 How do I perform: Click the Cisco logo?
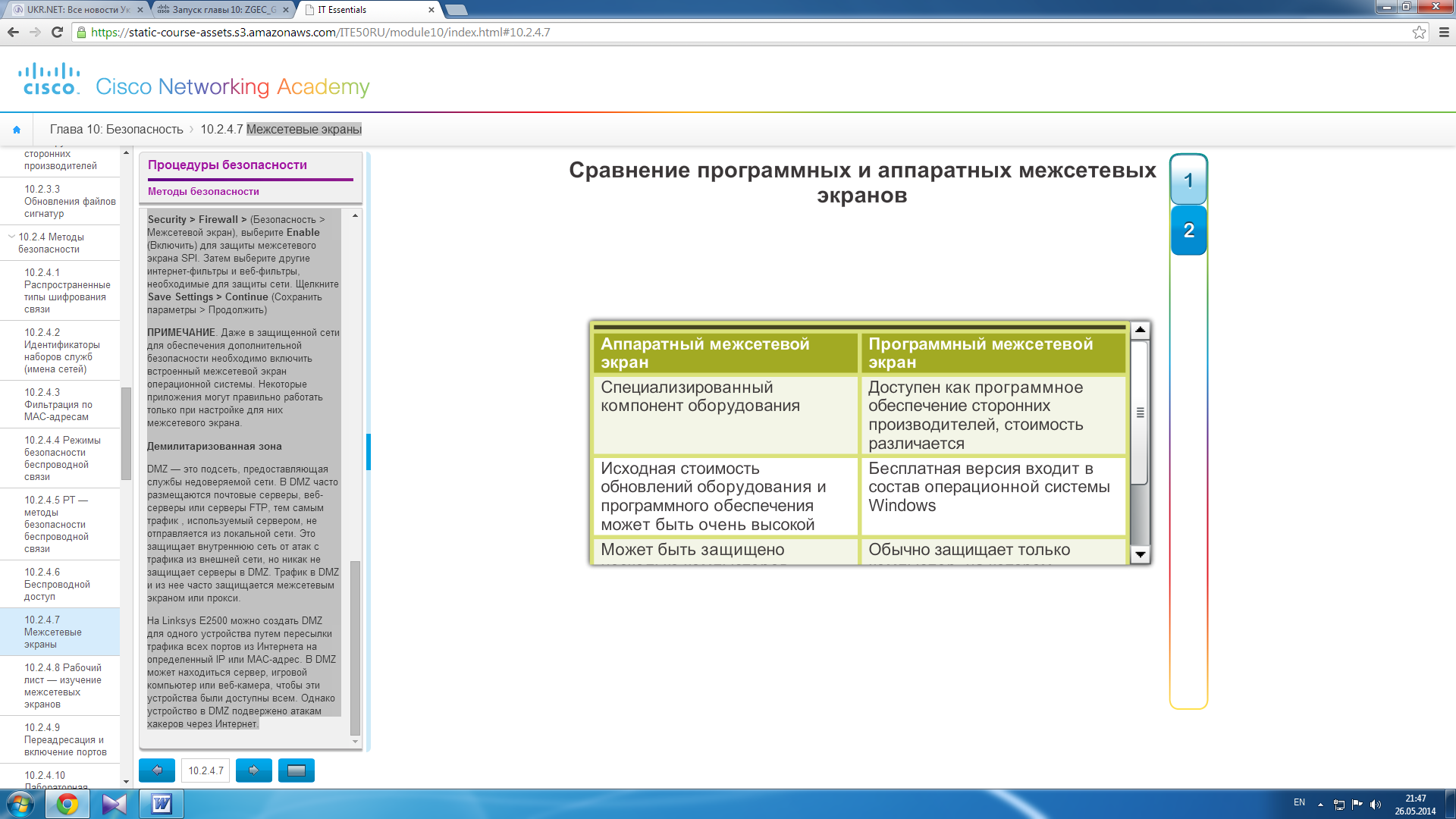[x=49, y=79]
